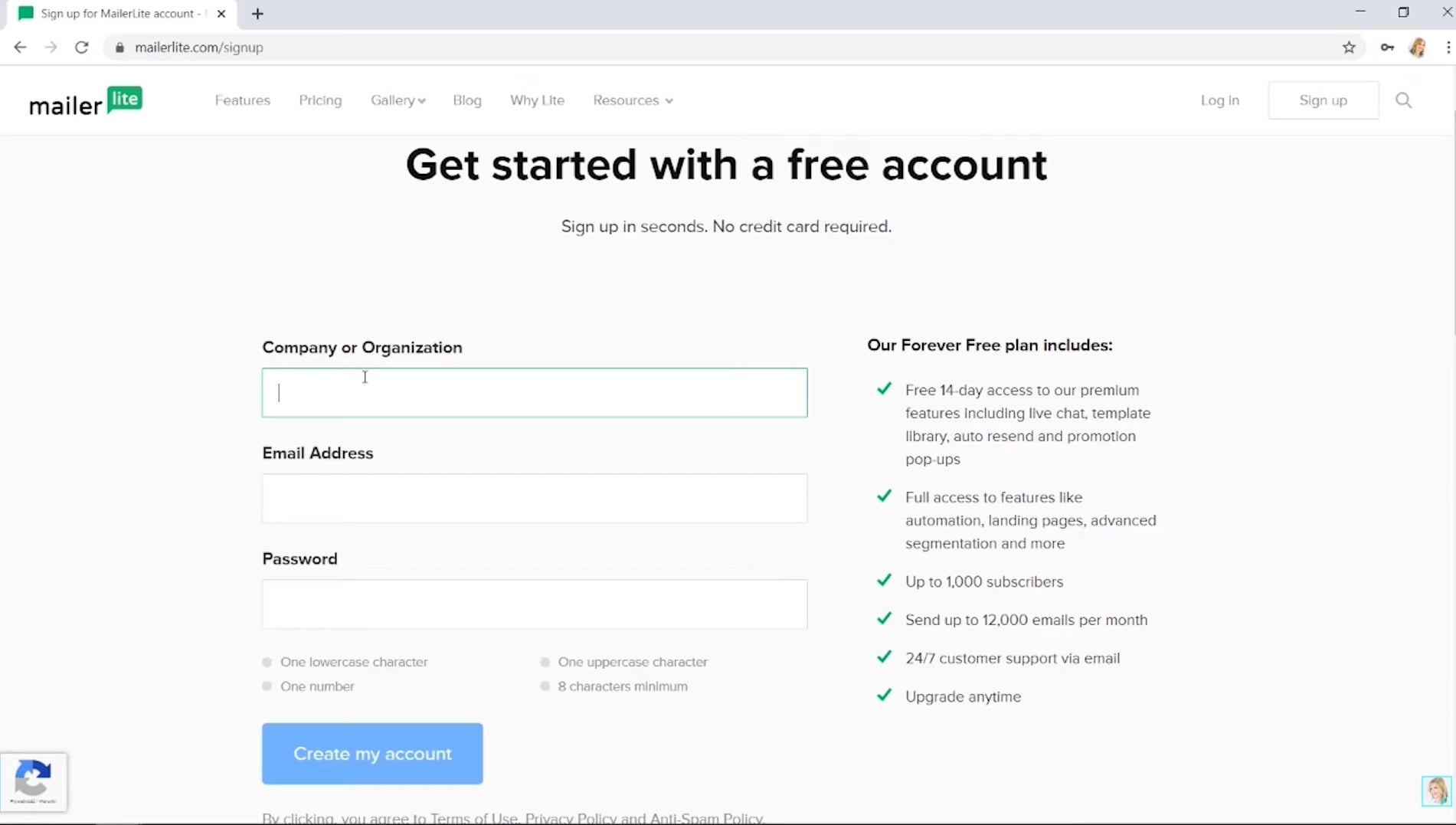Click the Email Address input field
1456x825 pixels.
[x=535, y=499]
